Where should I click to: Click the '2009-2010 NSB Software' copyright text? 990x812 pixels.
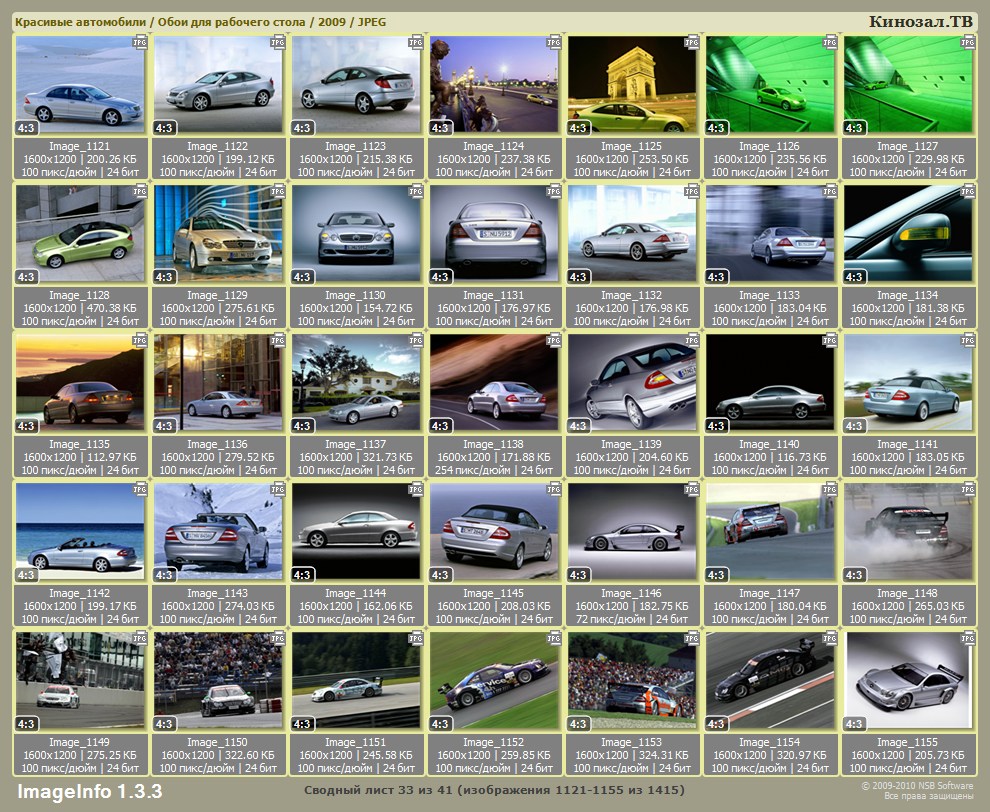tap(922, 785)
